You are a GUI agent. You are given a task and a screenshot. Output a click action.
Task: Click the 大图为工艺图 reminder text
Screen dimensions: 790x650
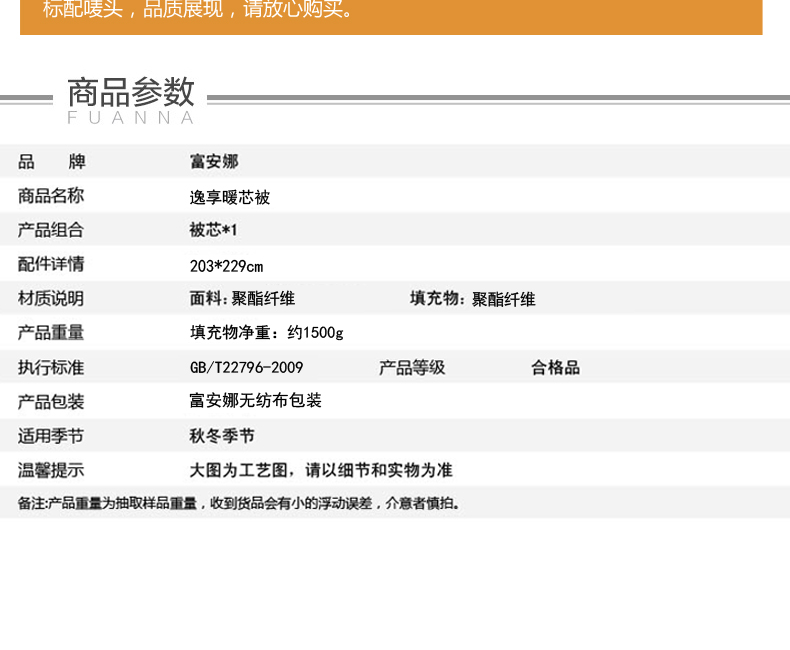pyautogui.click(x=321, y=470)
